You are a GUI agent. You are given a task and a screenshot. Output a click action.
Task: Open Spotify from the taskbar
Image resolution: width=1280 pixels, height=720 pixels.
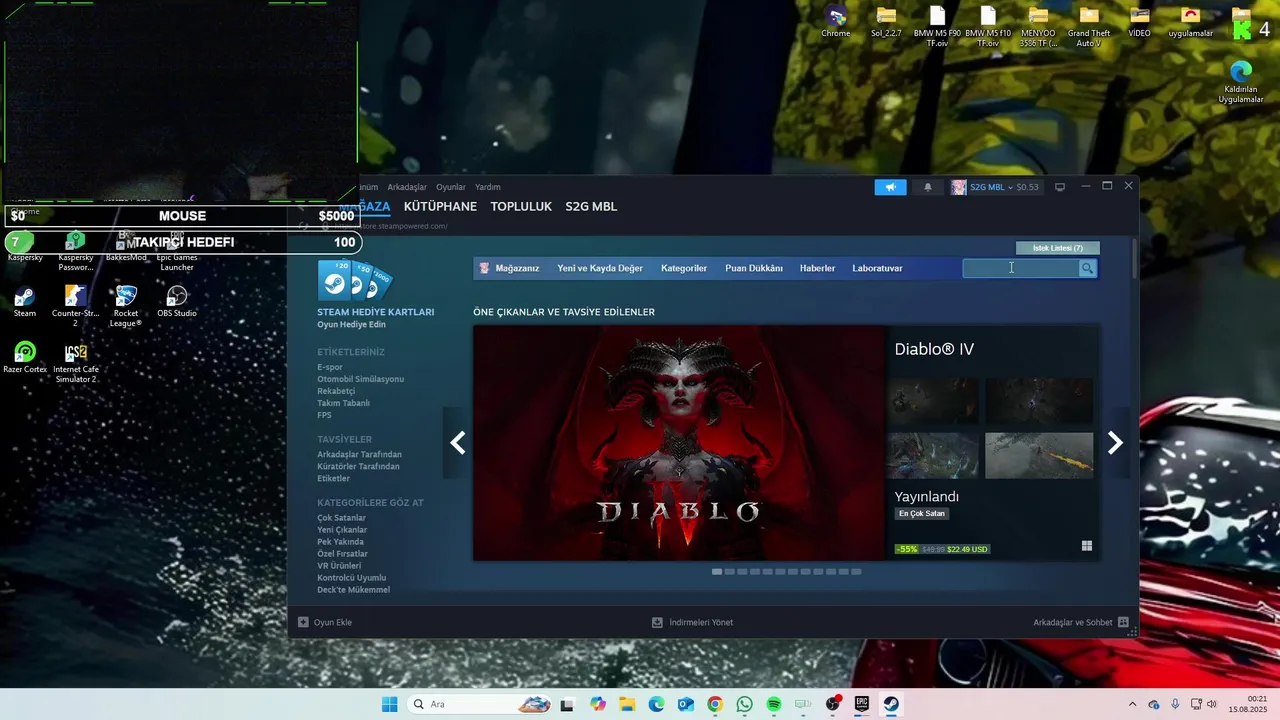pyautogui.click(x=773, y=704)
